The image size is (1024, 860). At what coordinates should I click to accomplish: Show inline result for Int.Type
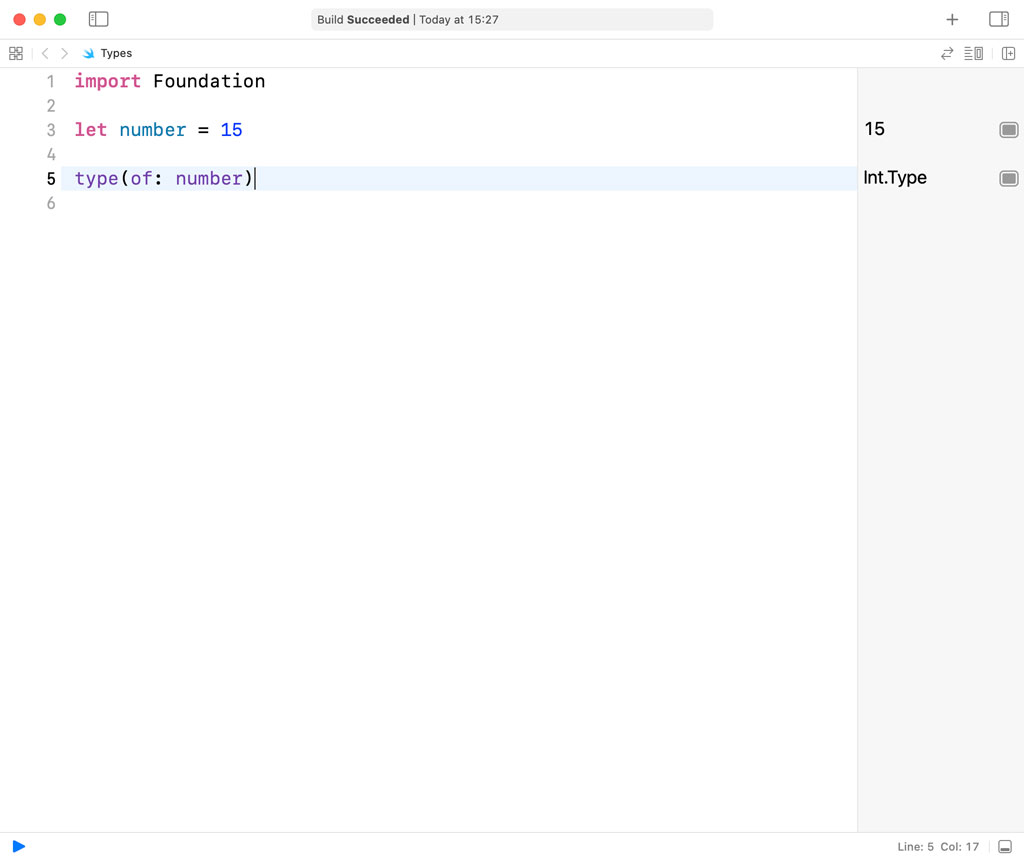point(1009,178)
